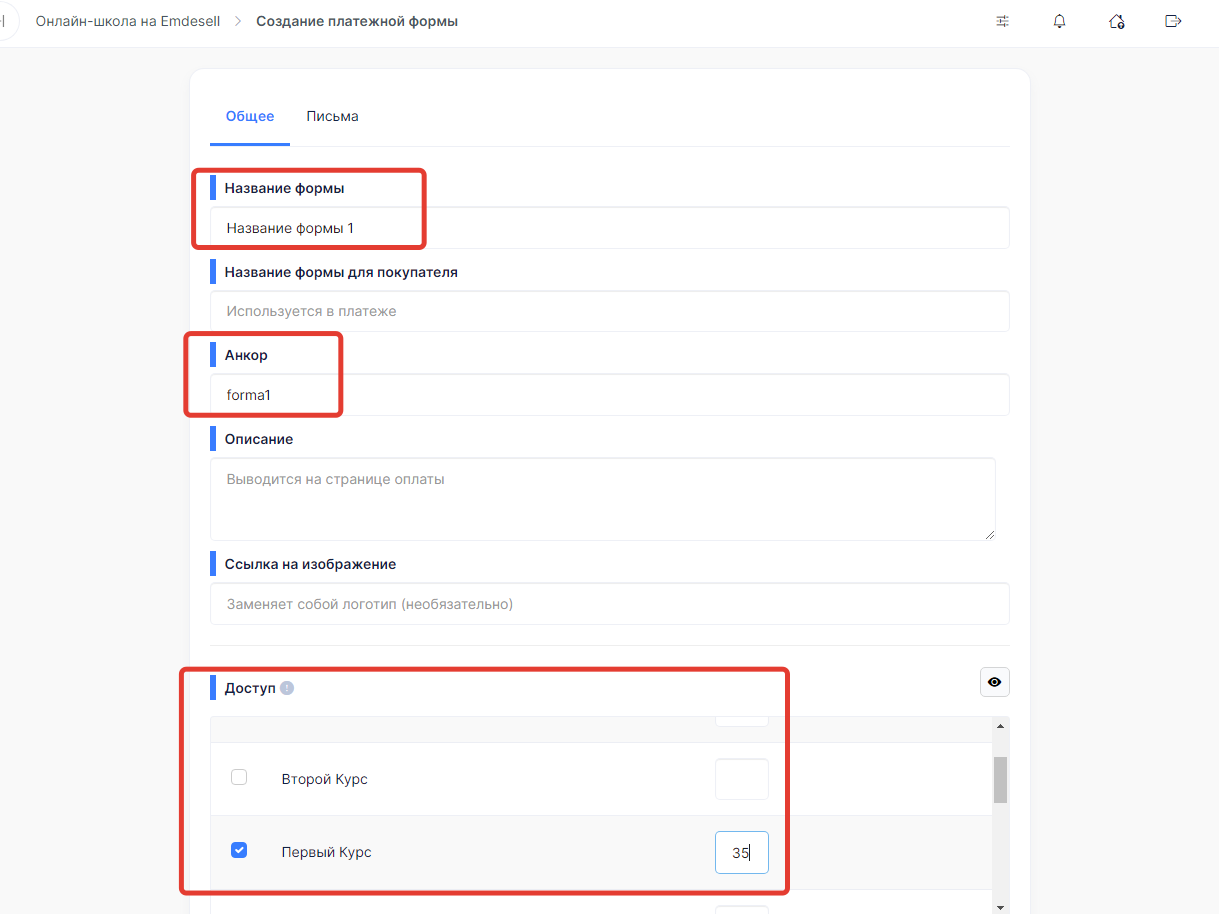Screen dimensions: 1219x914
Task: Click the access list scrollbar thumb
Action: (999, 779)
